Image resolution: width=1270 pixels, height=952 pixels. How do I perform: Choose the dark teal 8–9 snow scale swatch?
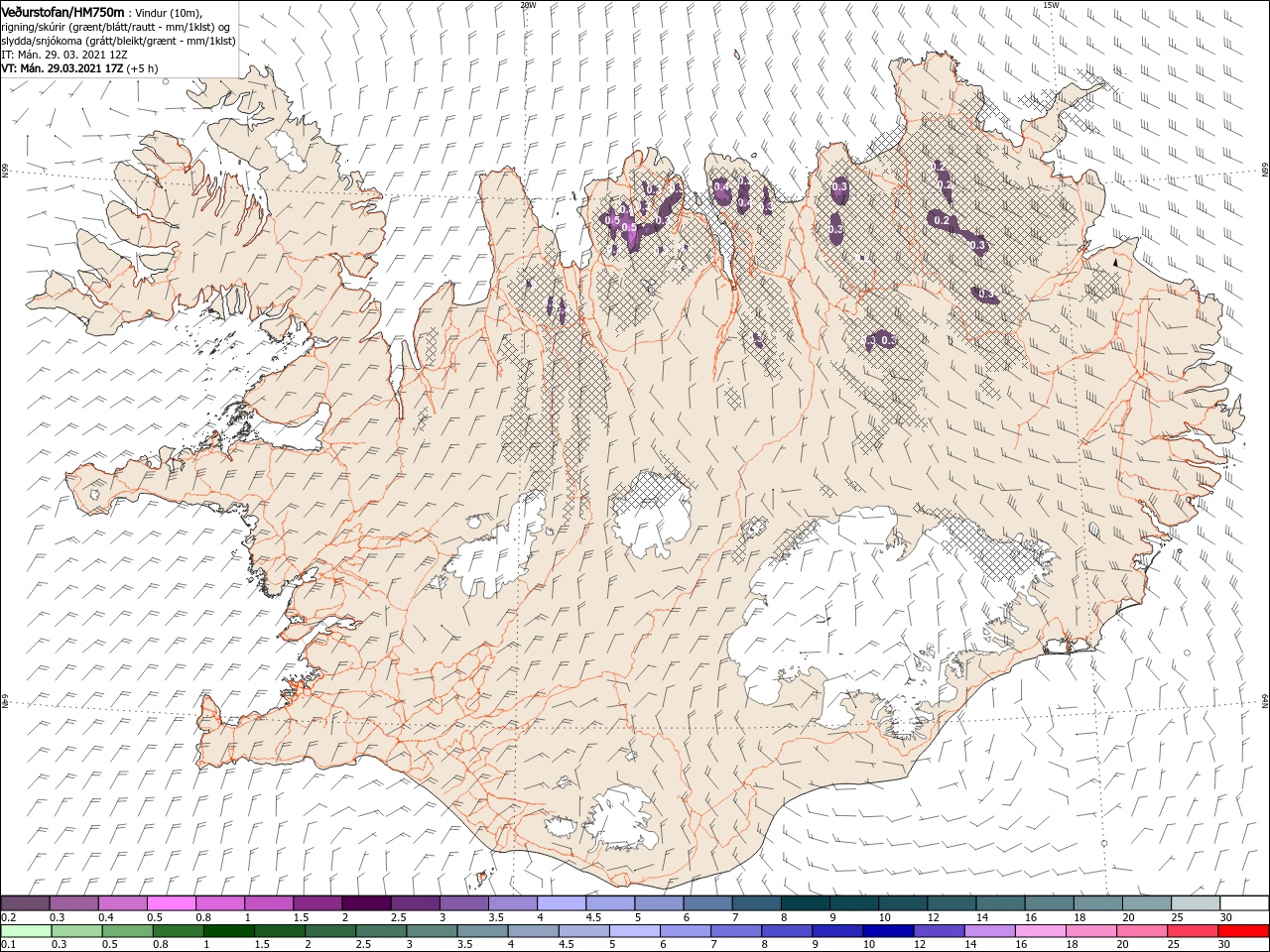806,903
